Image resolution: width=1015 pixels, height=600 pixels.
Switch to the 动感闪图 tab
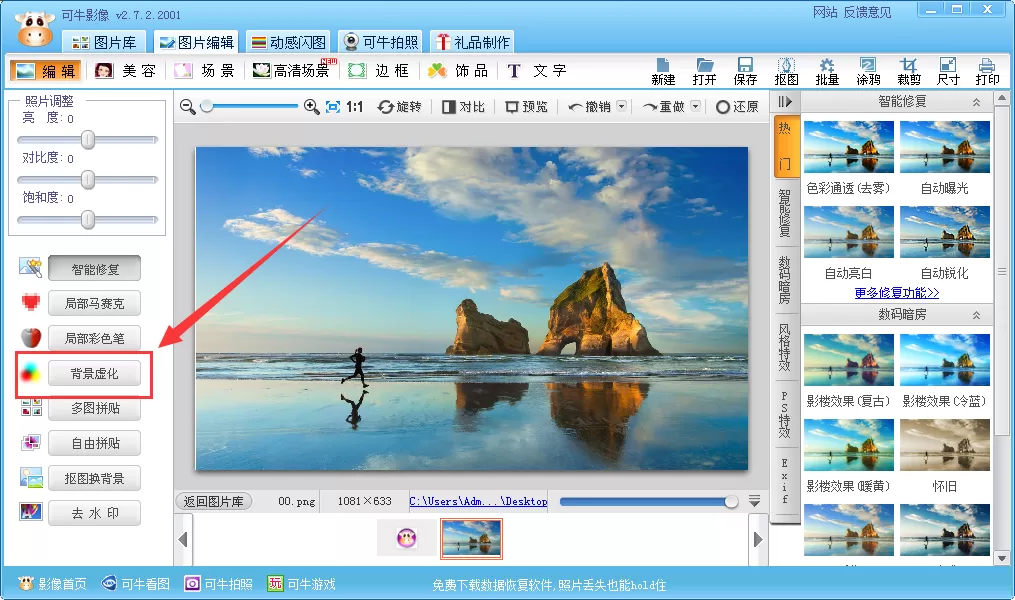pyautogui.click(x=289, y=43)
